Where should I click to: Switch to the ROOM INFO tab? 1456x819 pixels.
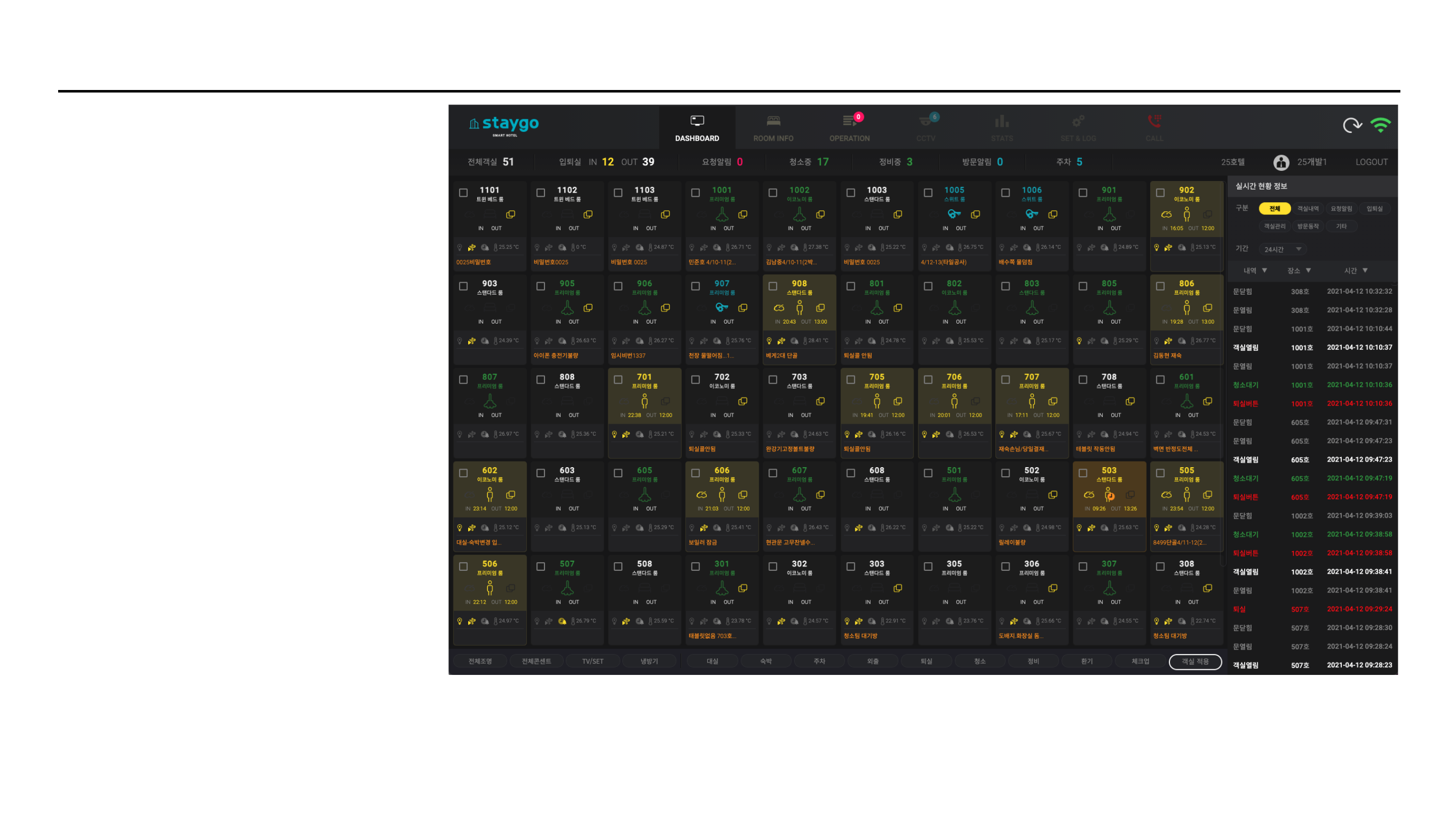tap(773, 128)
